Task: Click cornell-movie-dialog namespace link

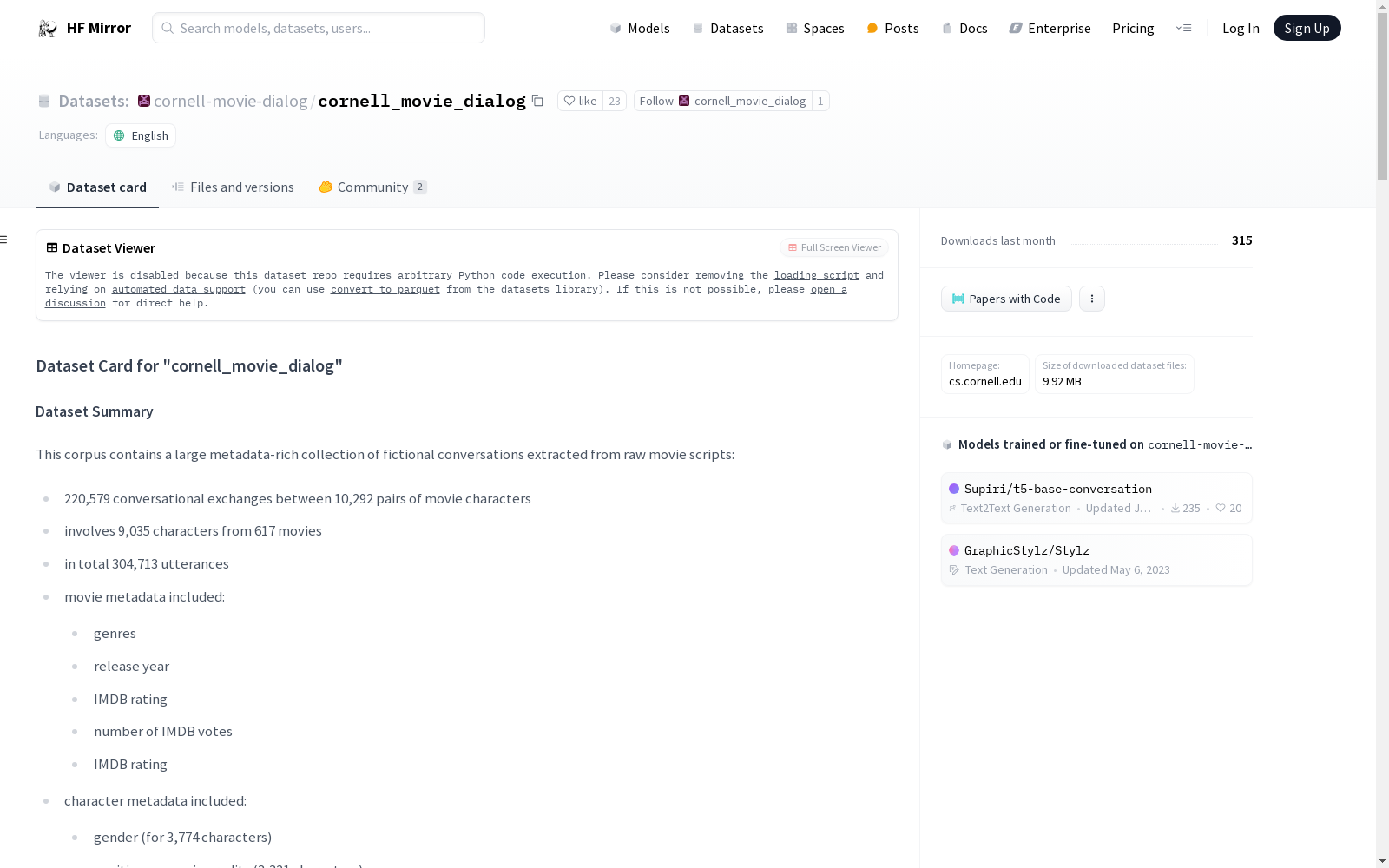Action: pyautogui.click(x=231, y=102)
